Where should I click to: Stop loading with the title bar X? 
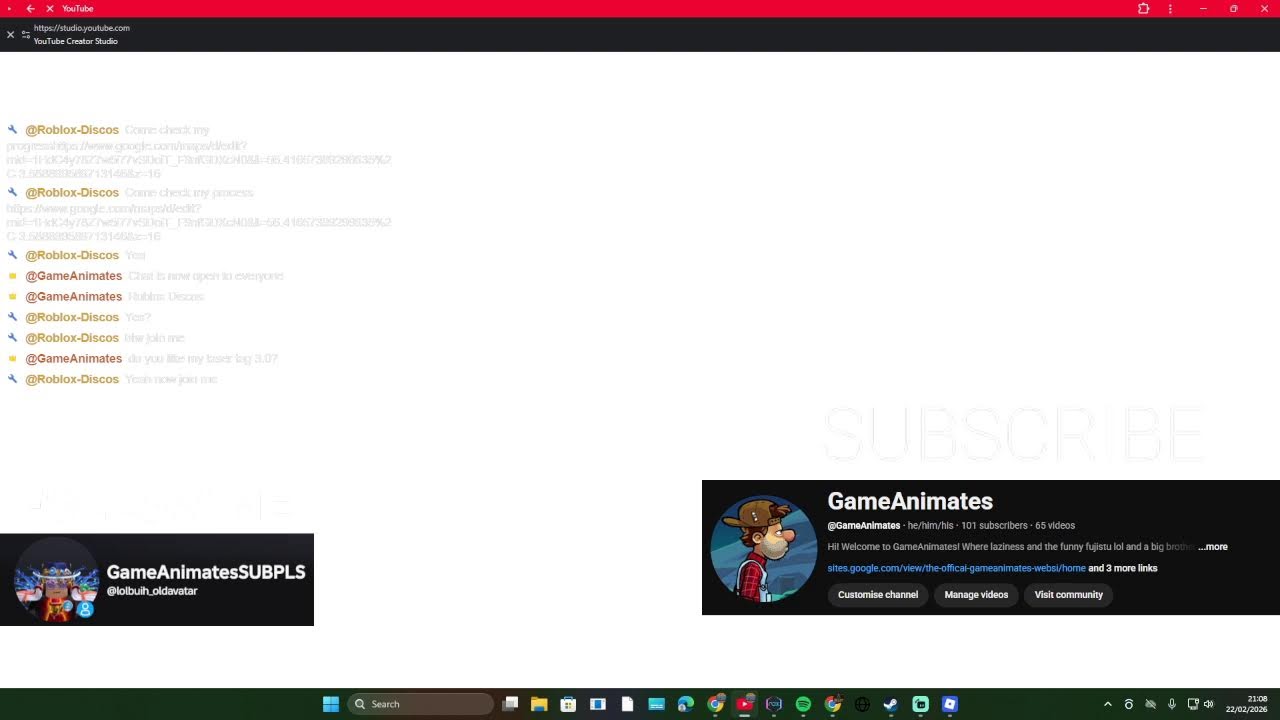pyautogui.click(x=50, y=8)
